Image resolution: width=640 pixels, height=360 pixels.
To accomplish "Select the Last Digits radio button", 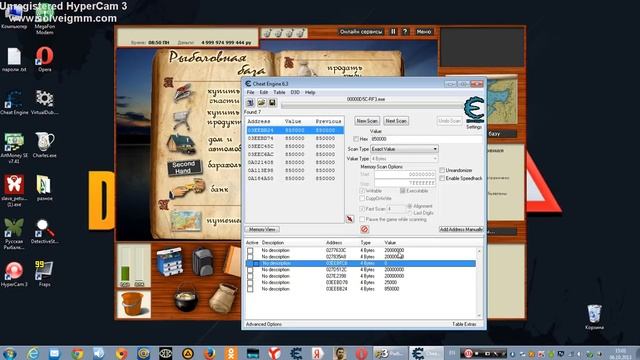I will (x=410, y=213).
